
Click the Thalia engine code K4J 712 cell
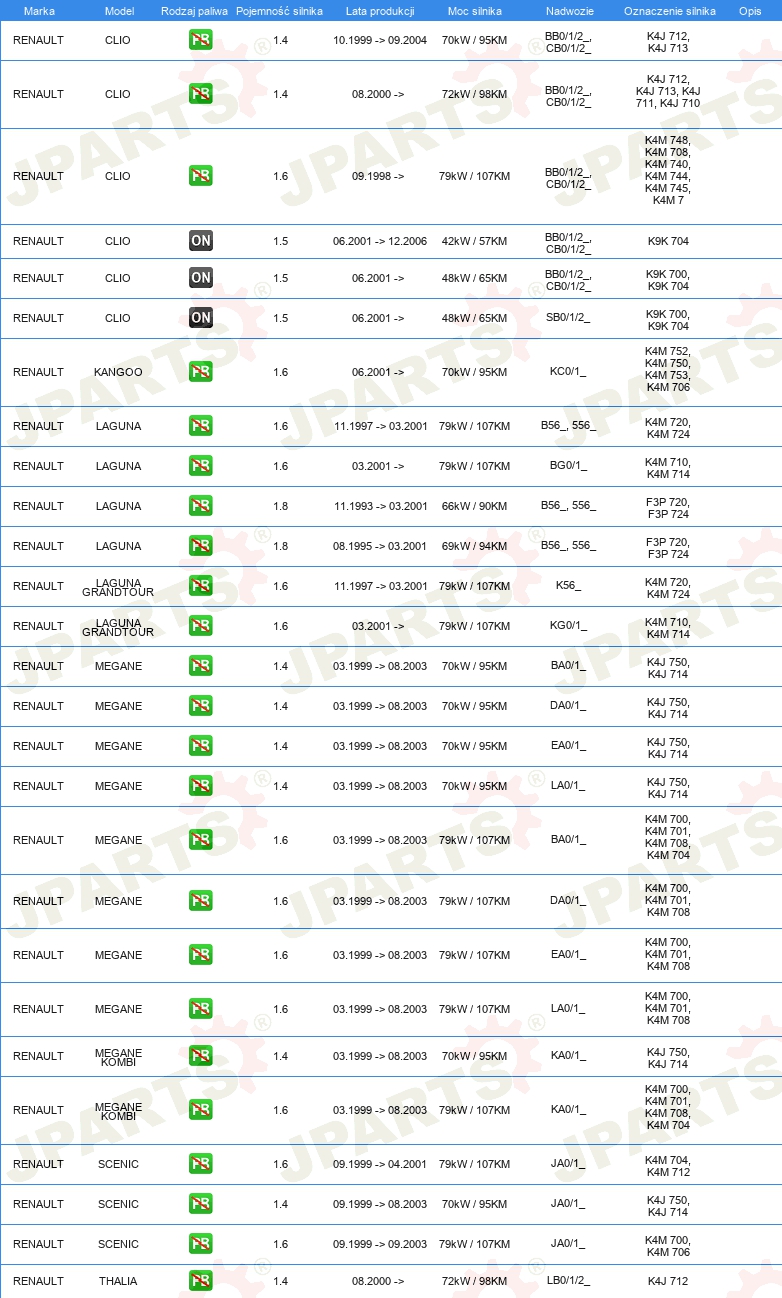pyautogui.click(x=668, y=1281)
